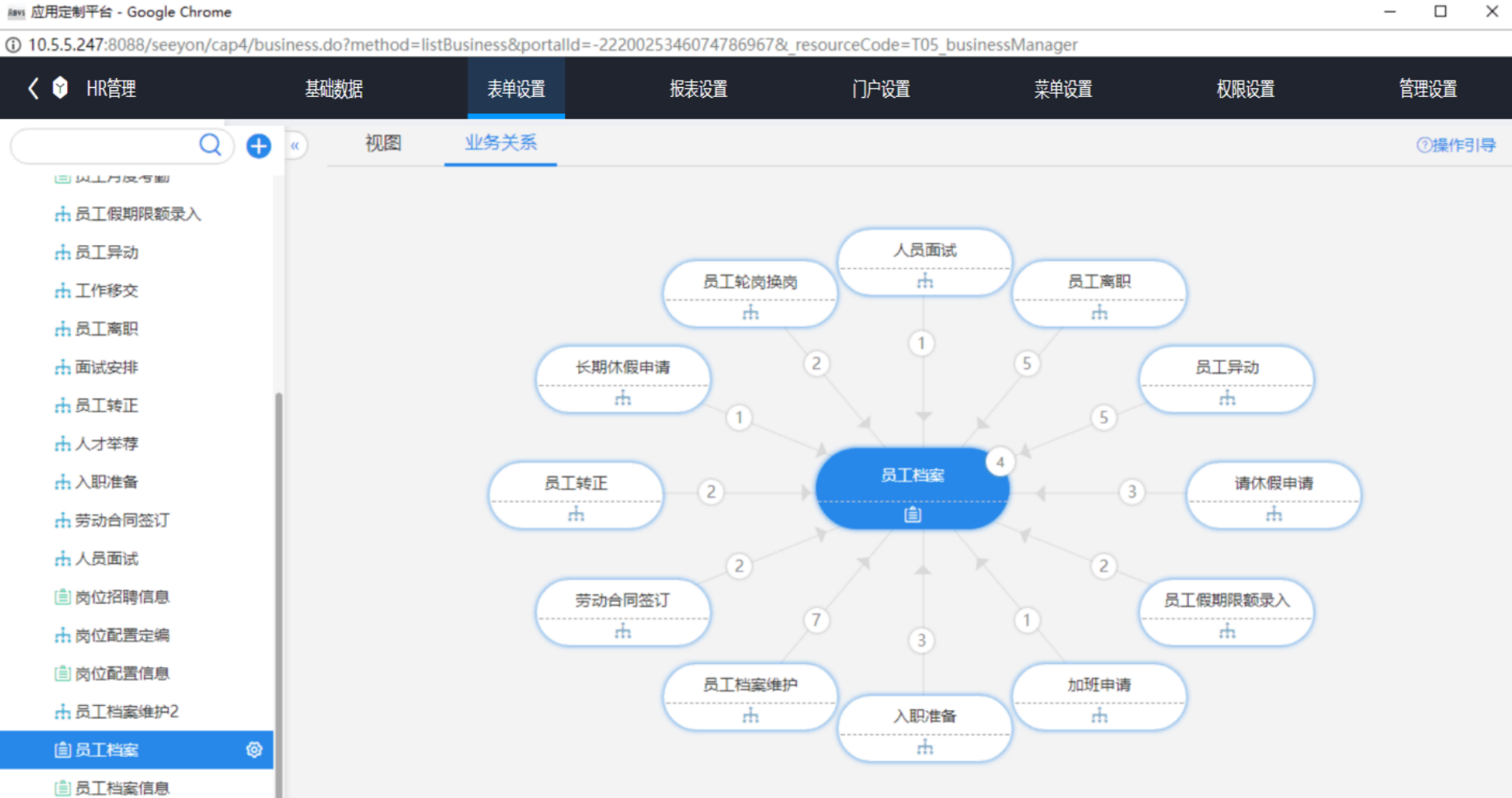Select 员工异动 in the sidebar list
Screen dimensions: 1512x798
107,252
